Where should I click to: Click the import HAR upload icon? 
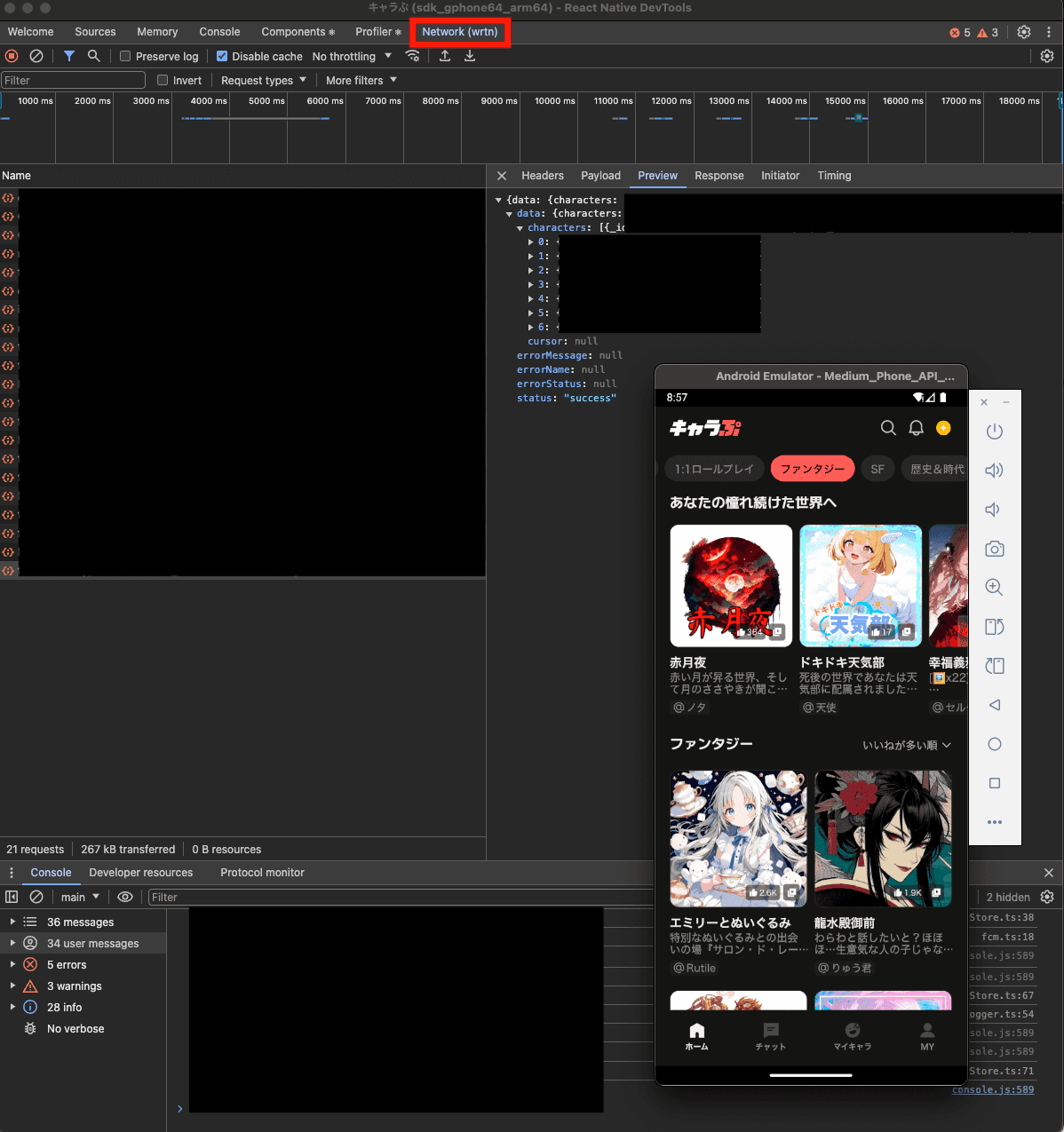click(x=445, y=56)
